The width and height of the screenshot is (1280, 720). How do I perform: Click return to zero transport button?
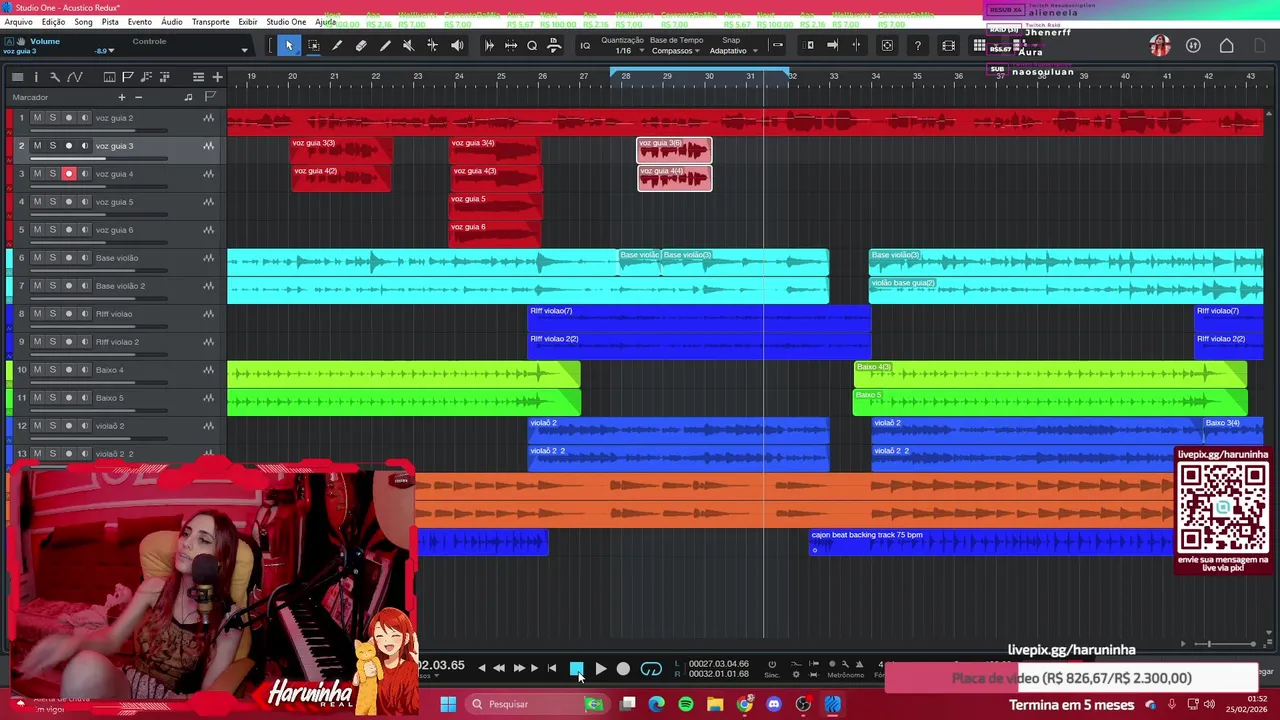pyautogui.click(x=551, y=669)
